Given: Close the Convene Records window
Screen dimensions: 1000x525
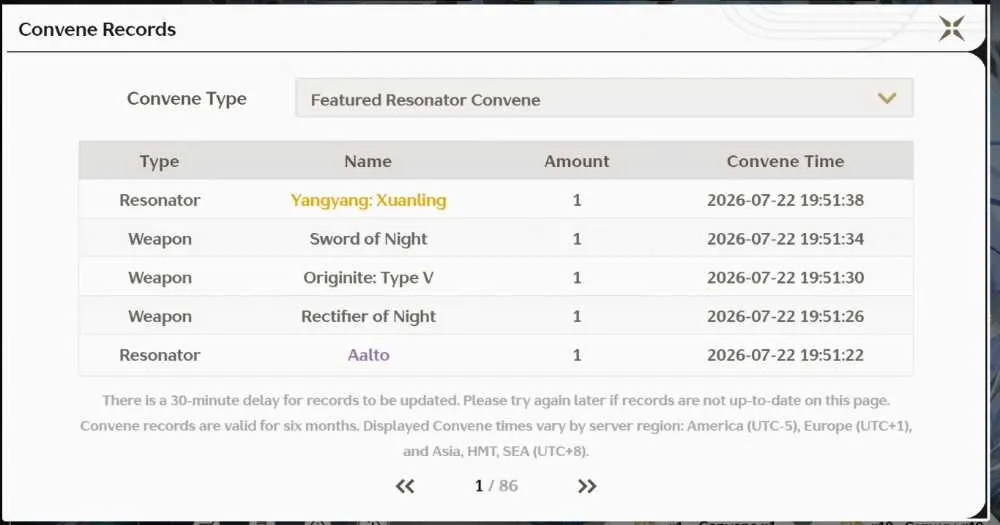Looking at the screenshot, I should (x=952, y=28).
